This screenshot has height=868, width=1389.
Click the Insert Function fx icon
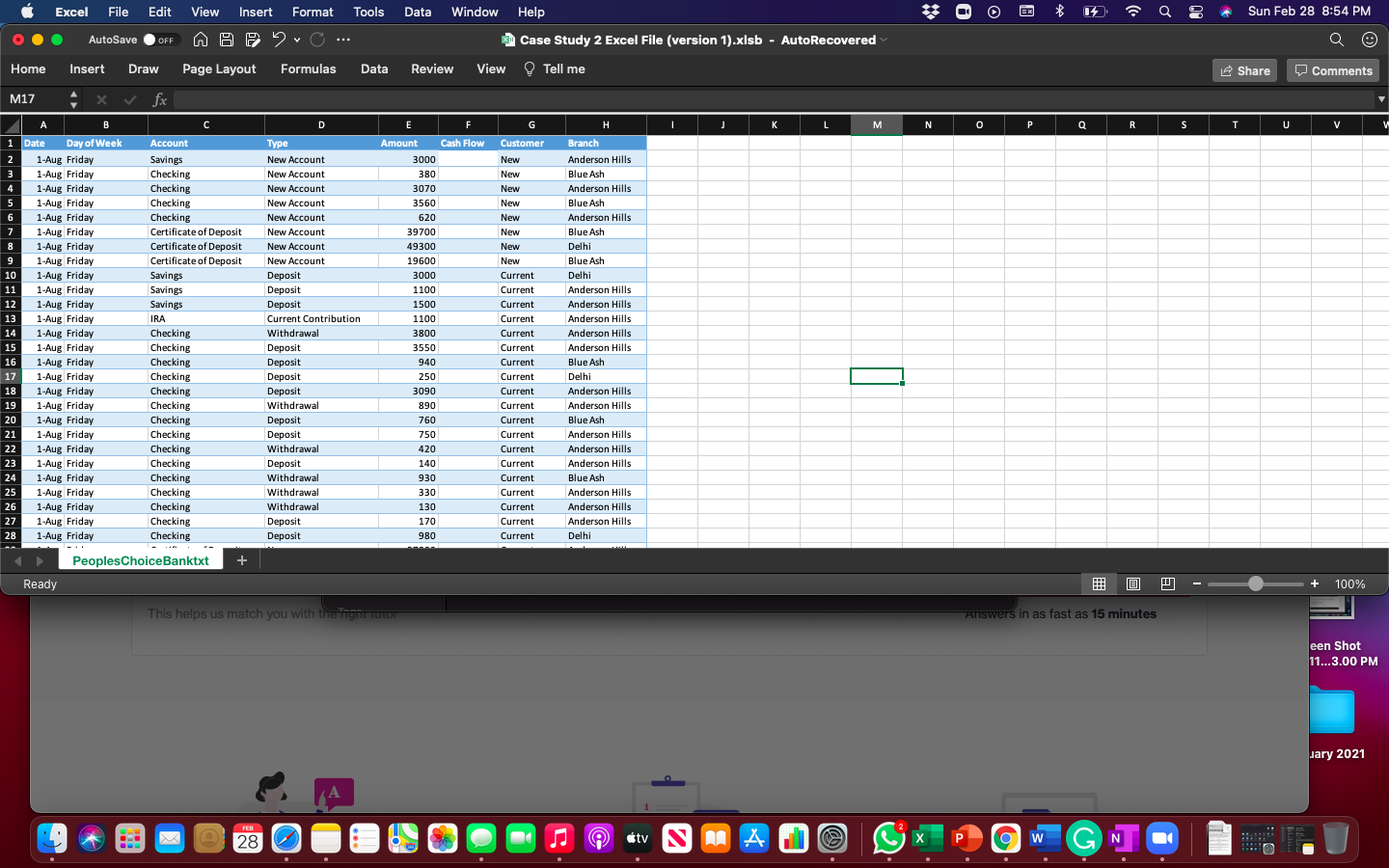pyautogui.click(x=160, y=99)
